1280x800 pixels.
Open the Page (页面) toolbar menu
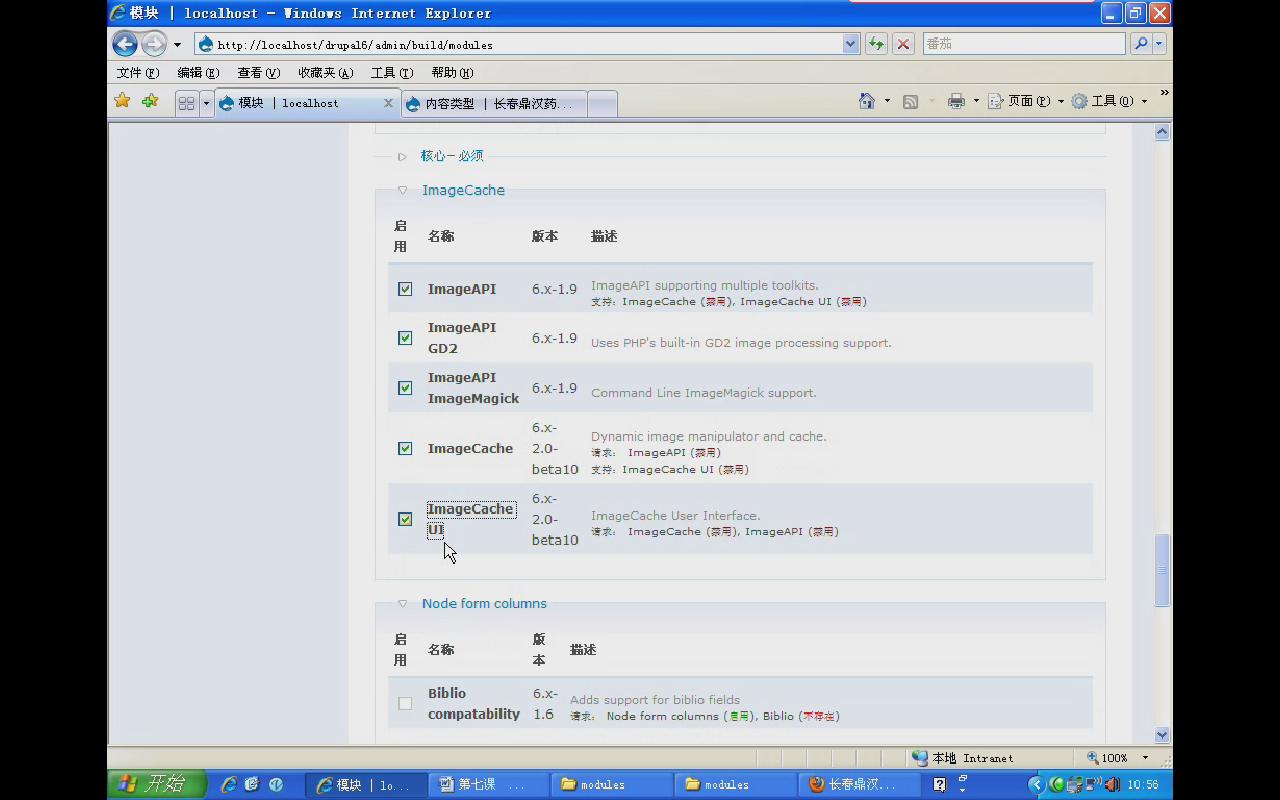(x=1026, y=101)
